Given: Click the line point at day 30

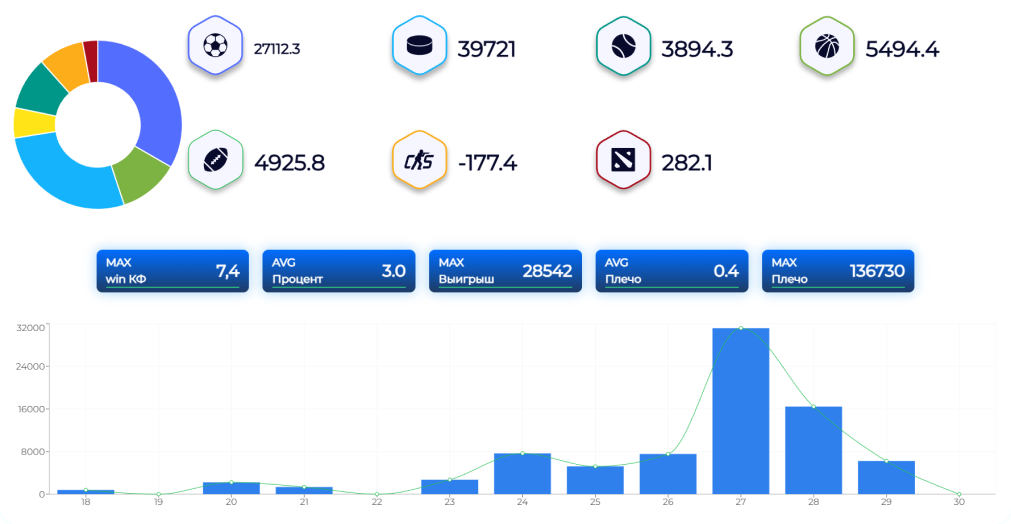Looking at the screenshot, I should (959, 494).
